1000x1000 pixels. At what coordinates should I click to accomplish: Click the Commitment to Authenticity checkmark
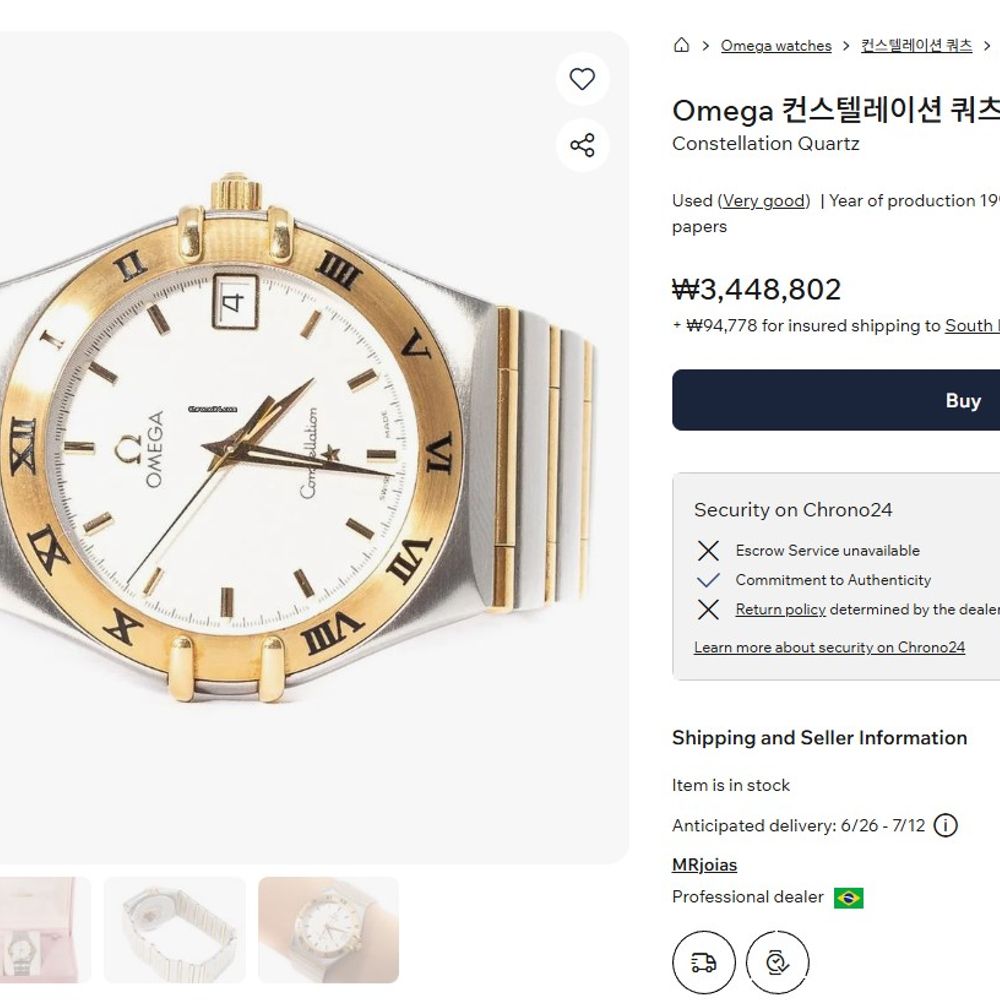(708, 580)
